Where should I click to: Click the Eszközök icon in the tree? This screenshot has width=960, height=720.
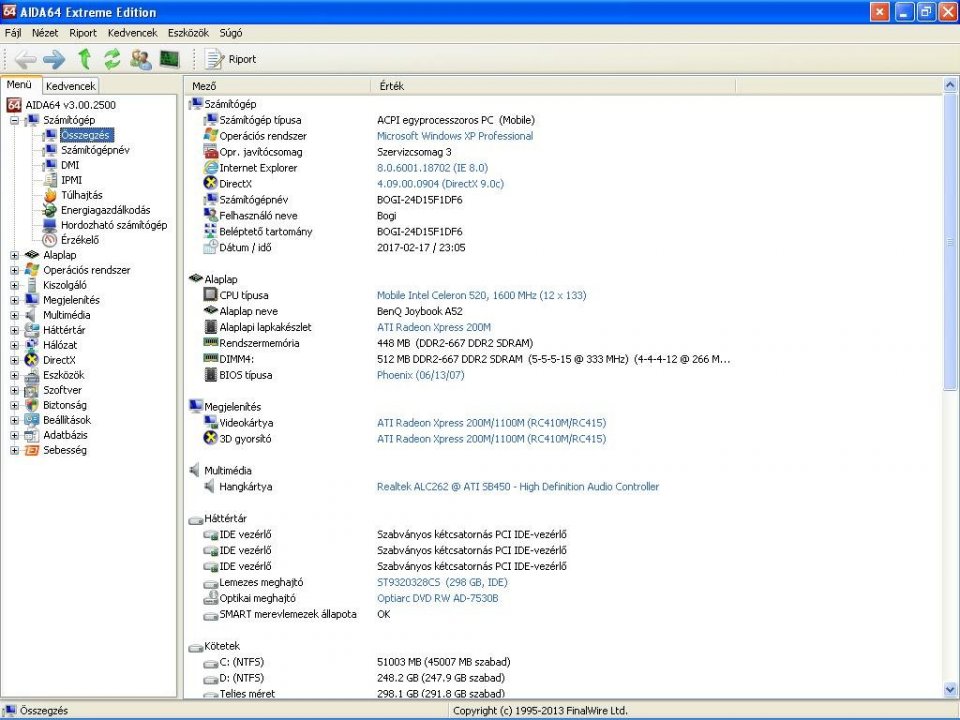pos(32,375)
